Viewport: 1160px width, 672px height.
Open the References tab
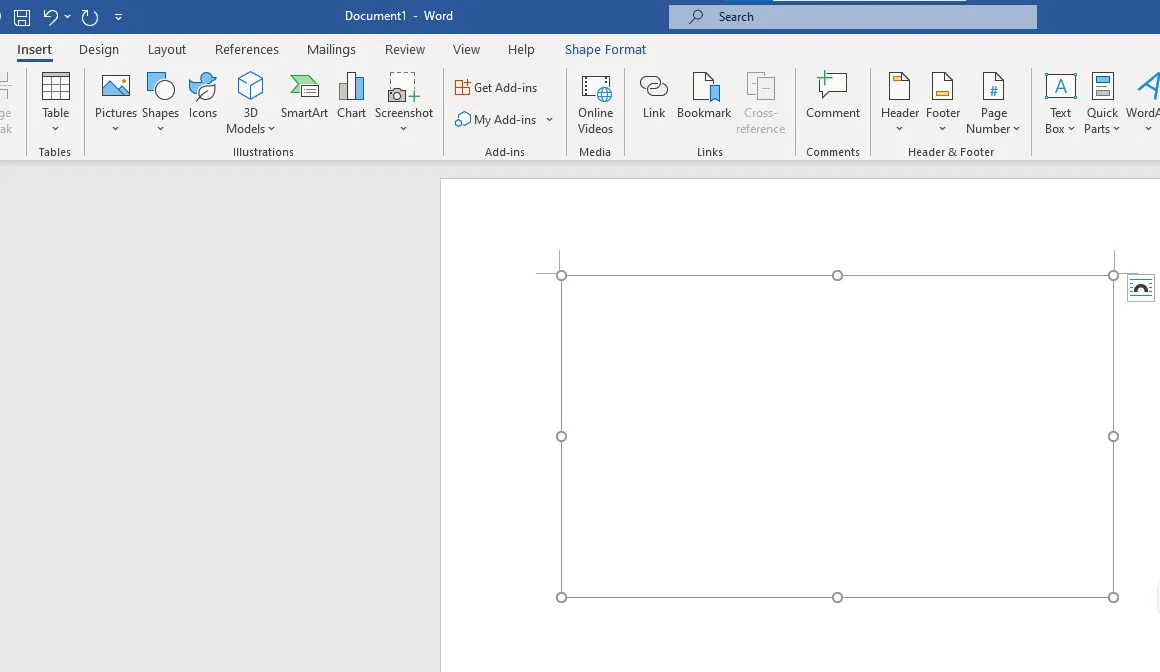(247, 49)
